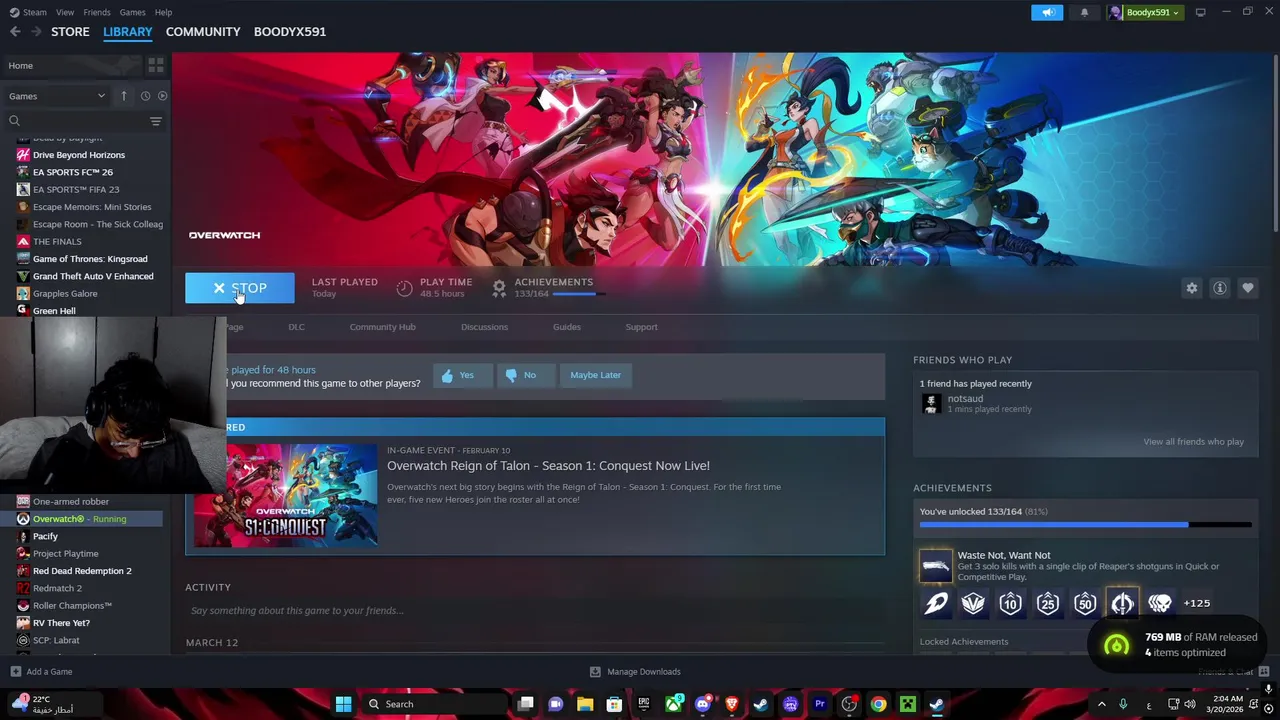Open the Help menu
Image resolution: width=1280 pixels, height=720 pixels.
coord(163,12)
